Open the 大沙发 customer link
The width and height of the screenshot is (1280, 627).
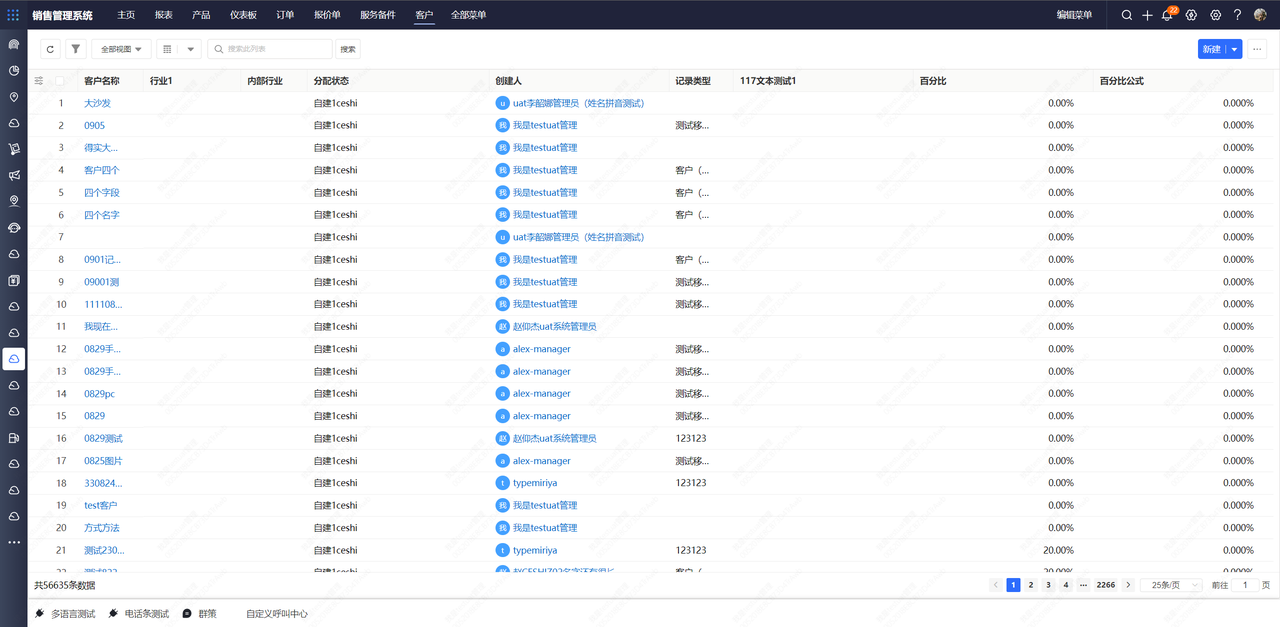click(x=97, y=103)
